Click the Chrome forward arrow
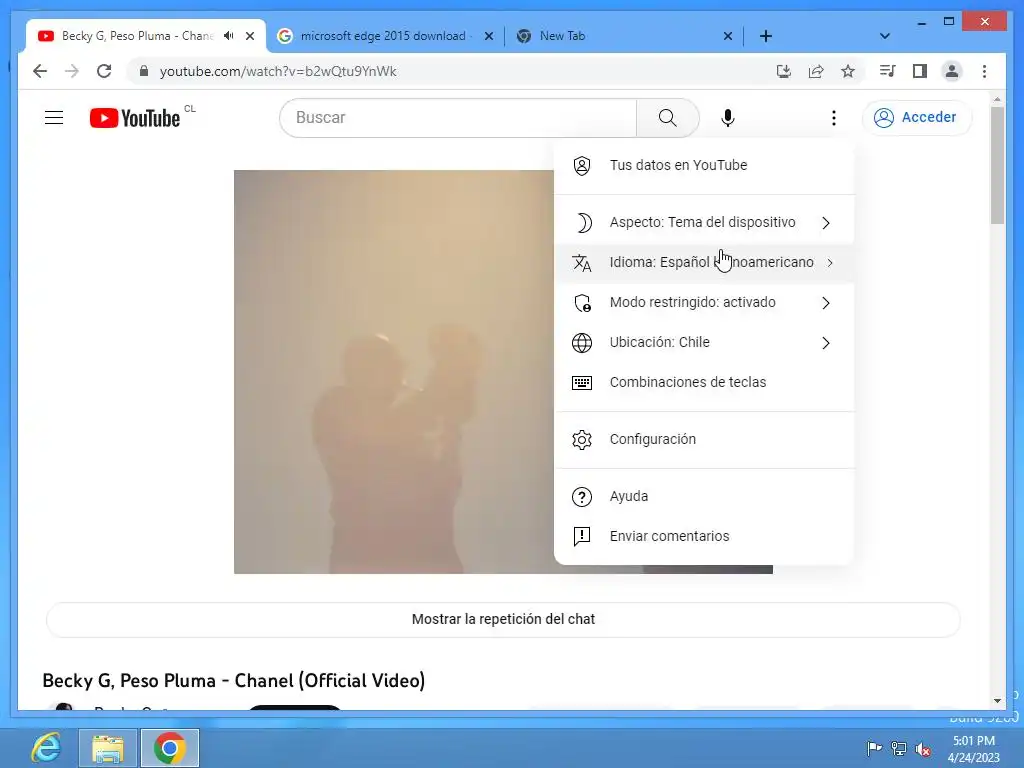This screenshot has width=1024, height=768. coord(71,71)
